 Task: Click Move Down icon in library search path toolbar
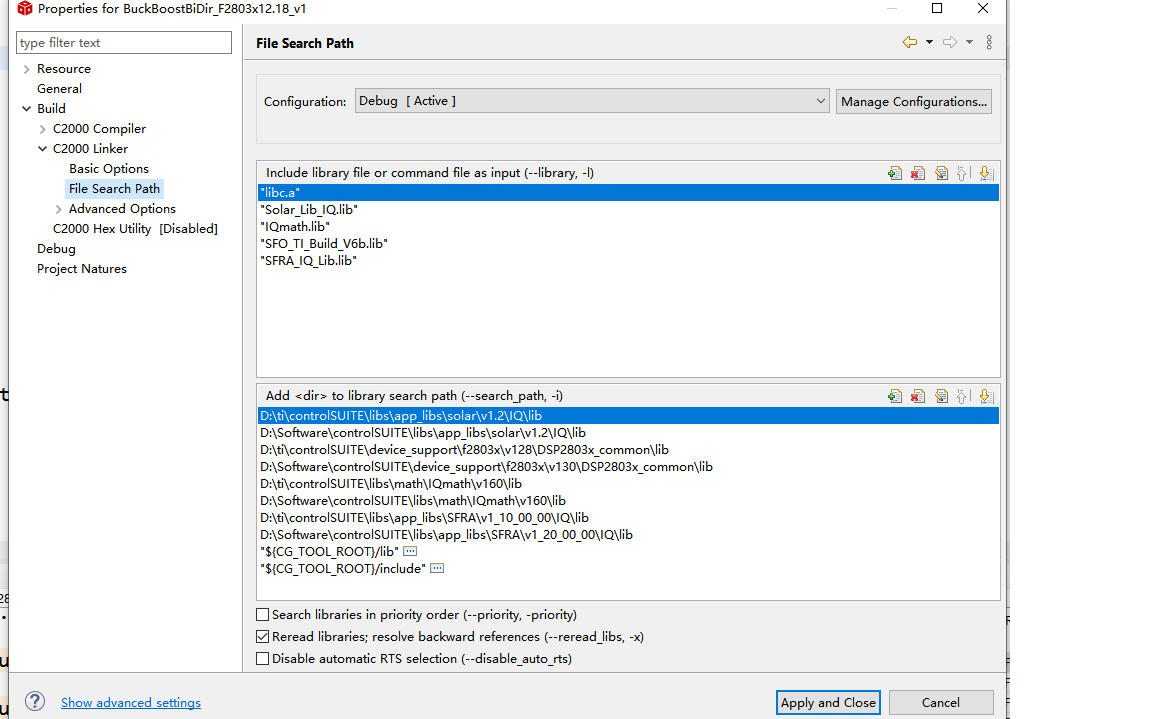click(986, 397)
